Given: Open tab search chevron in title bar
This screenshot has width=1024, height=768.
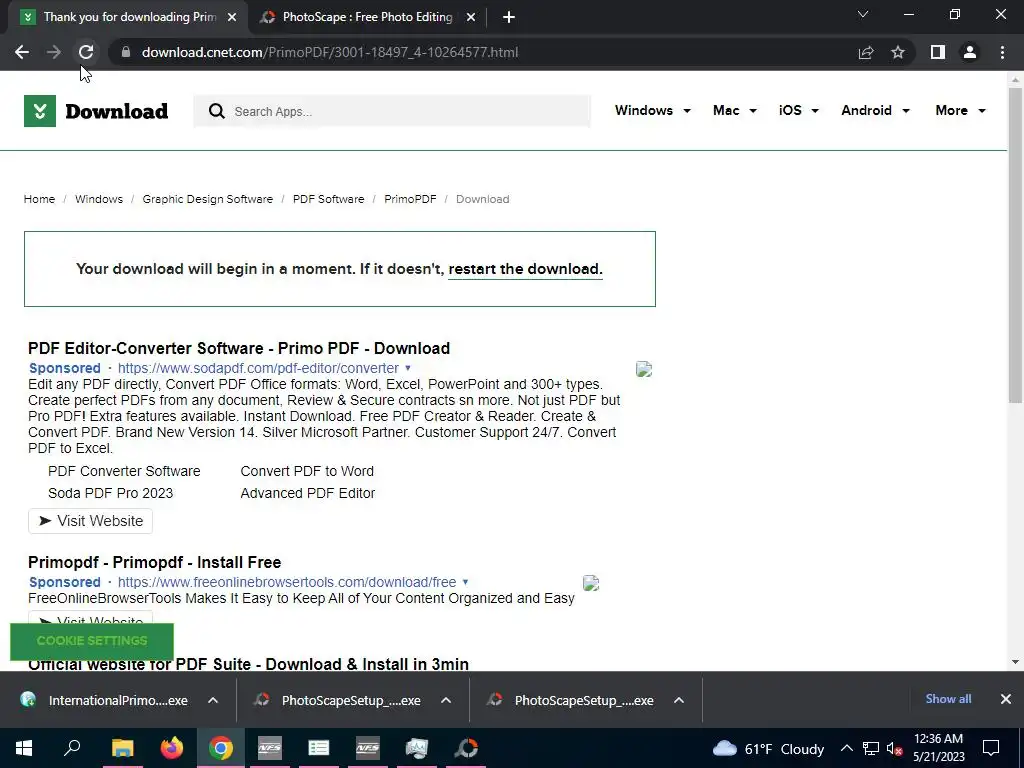Looking at the screenshot, I should pos(863,14).
